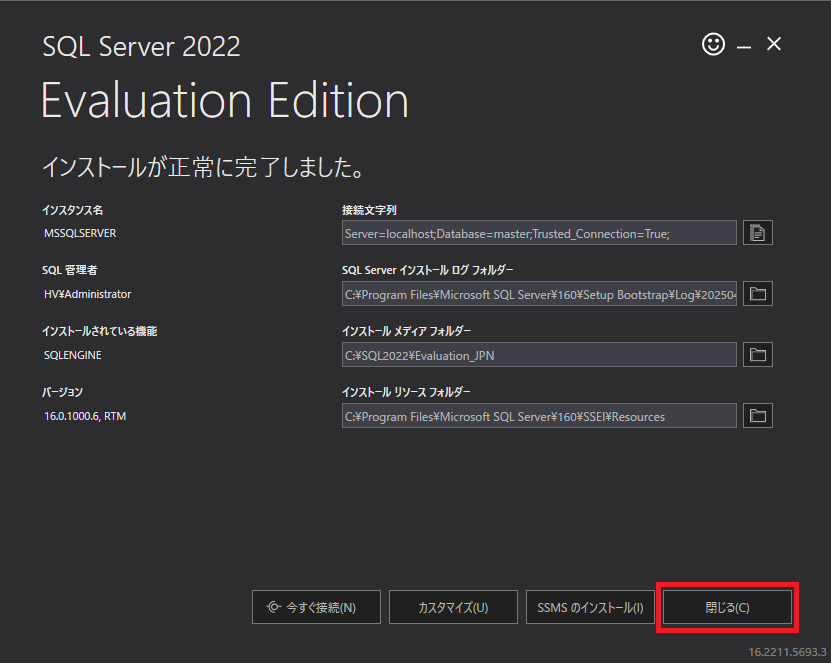The width and height of the screenshot is (831, 663).
Task: Select the 接続文字列 connection string field
Action: 539,233
